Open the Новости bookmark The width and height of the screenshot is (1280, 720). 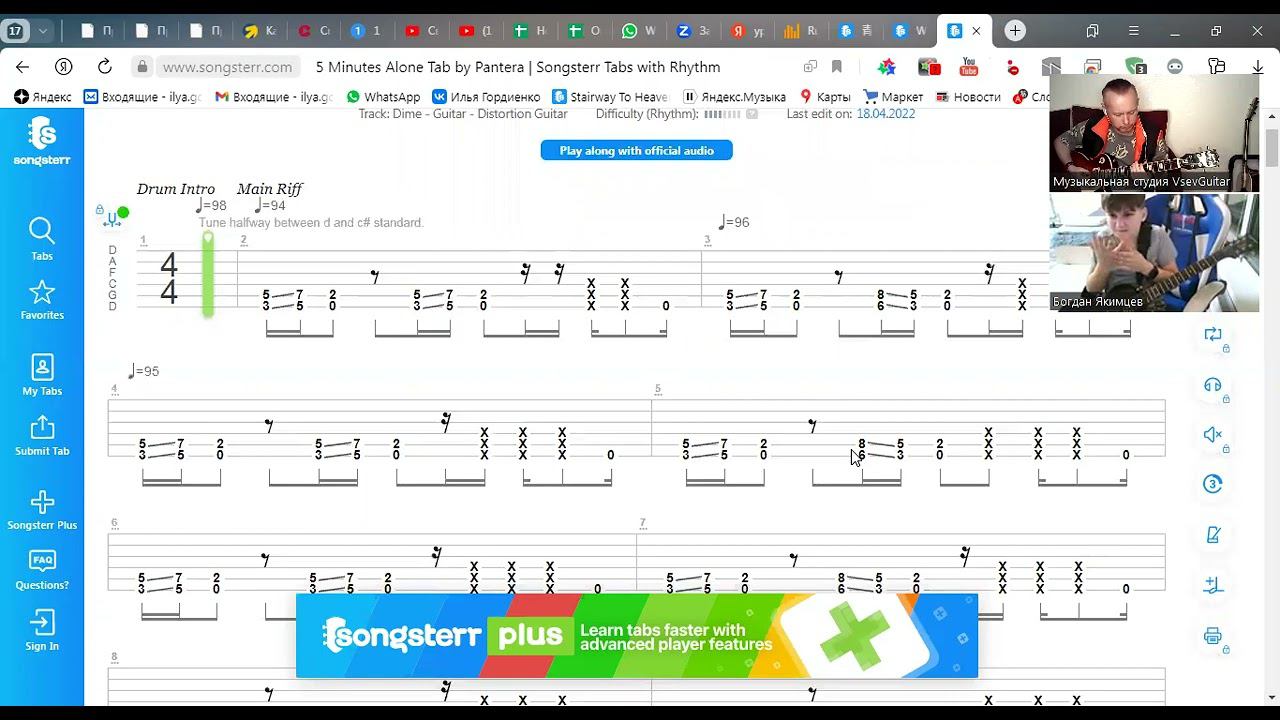click(x=968, y=97)
